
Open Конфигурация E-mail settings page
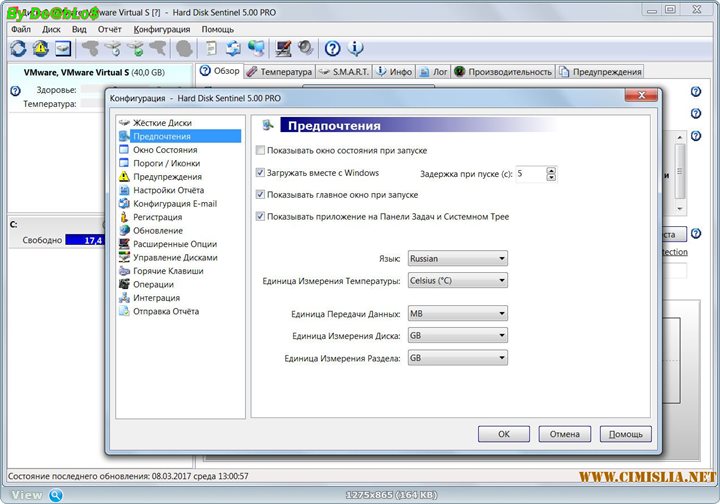pyautogui.click(x=174, y=204)
